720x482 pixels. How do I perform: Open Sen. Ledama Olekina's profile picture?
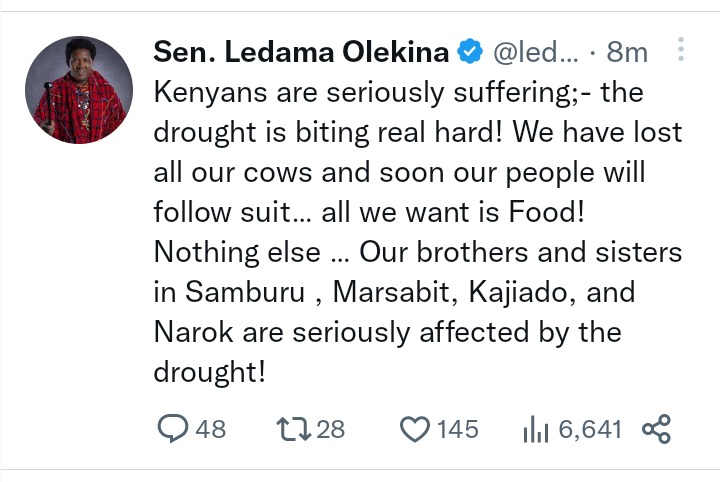tap(79, 90)
